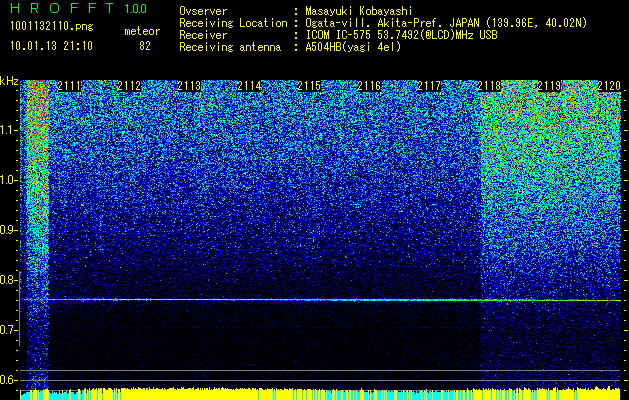Click the 2112 time marker

[x=129, y=86]
